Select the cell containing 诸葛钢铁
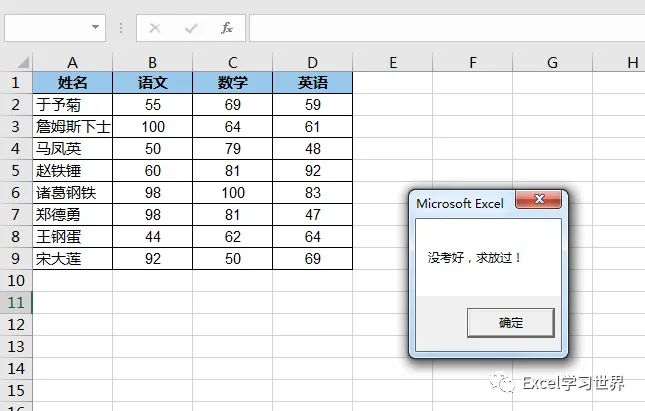The height and width of the screenshot is (411, 645). click(72, 193)
